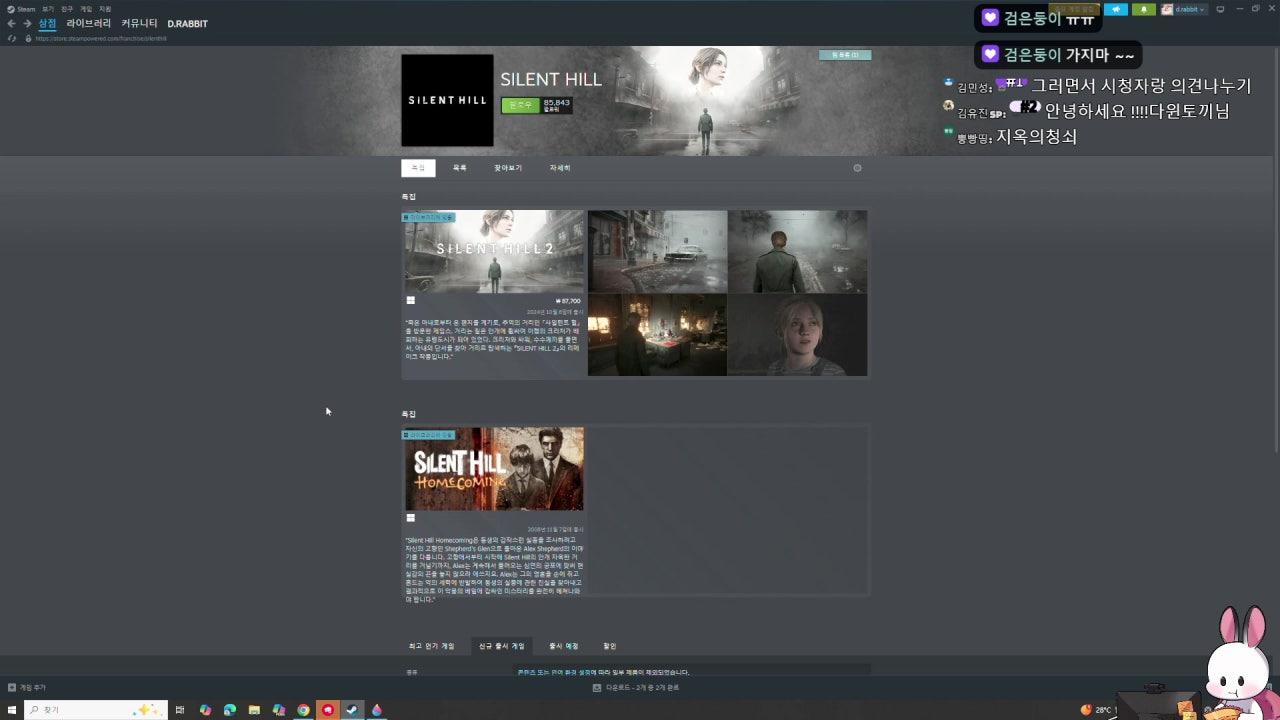Click the padlock icon beside the URL
This screenshot has height=720, width=1280.
point(28,38)
